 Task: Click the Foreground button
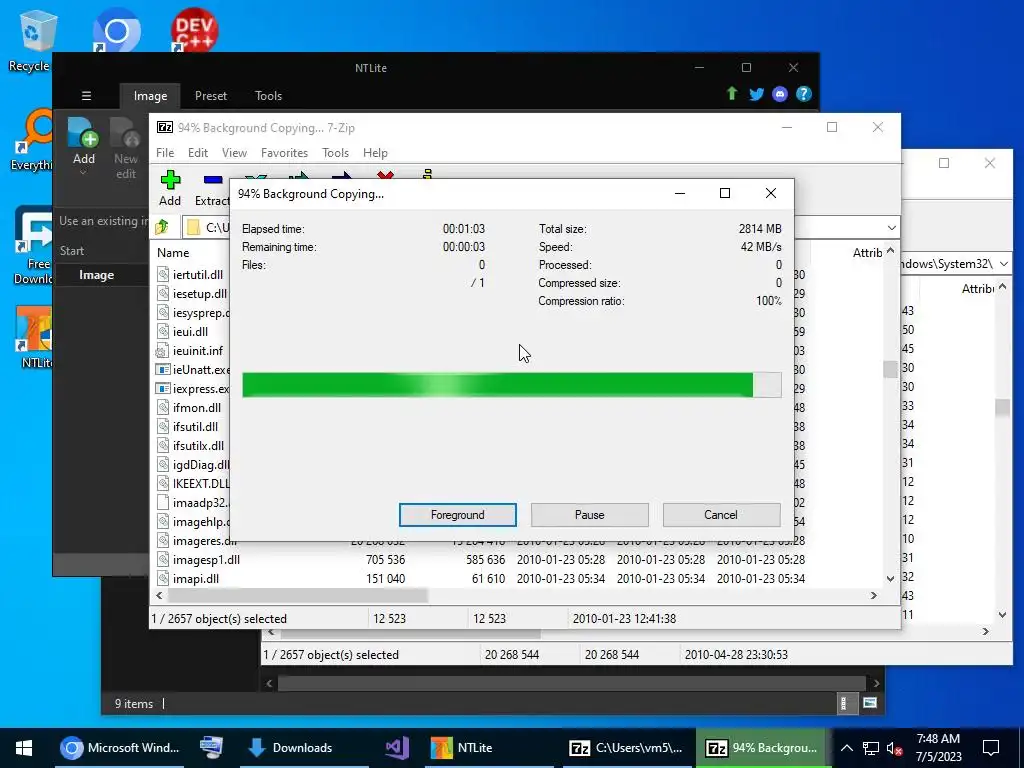457,515
